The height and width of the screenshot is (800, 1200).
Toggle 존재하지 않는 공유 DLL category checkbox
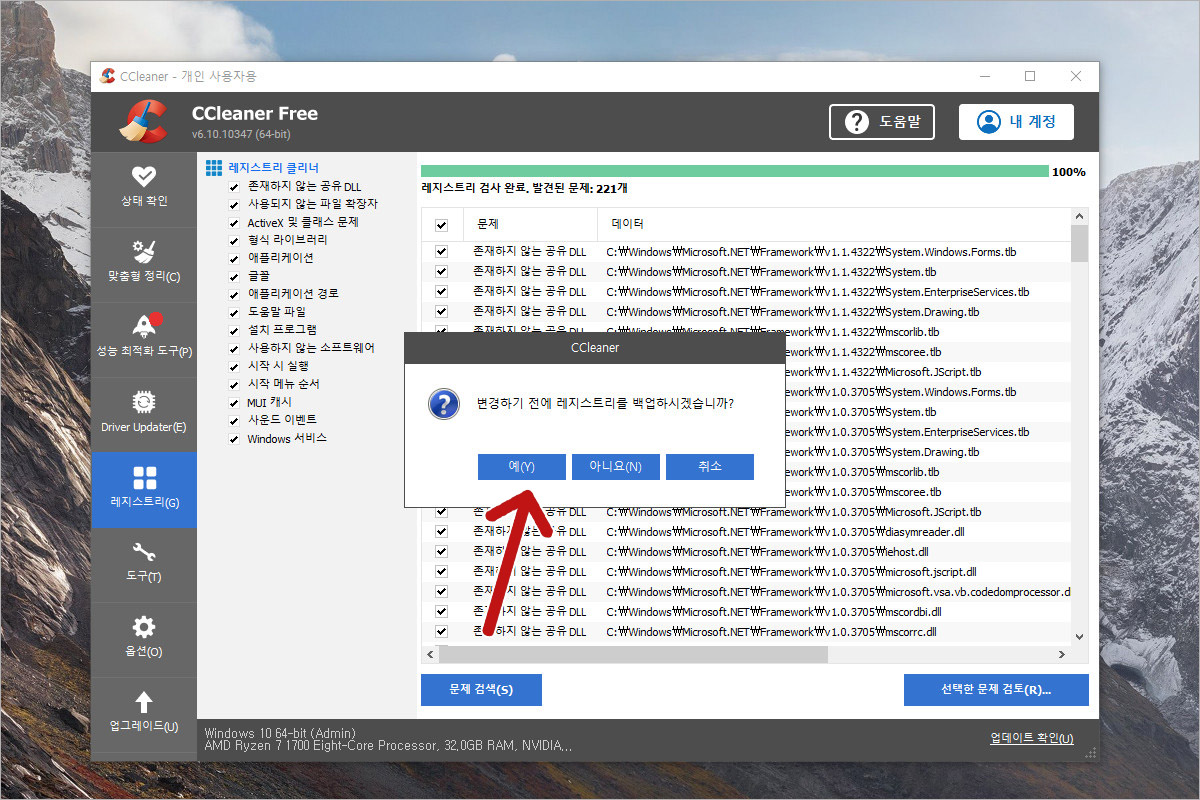pyautogui.click(x=233, y=186)
